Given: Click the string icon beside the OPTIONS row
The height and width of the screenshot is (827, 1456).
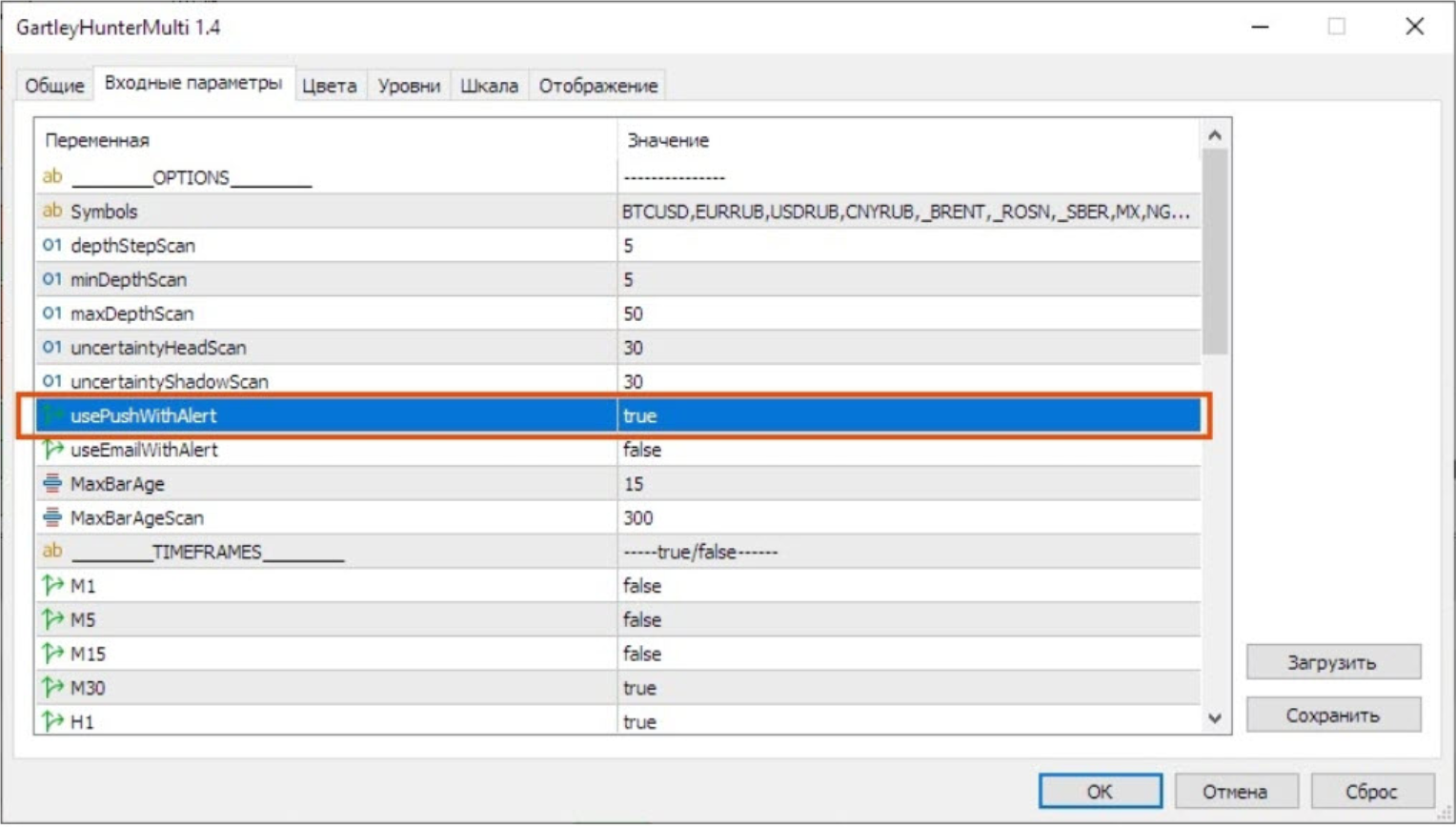Looking at the screenshot, I should [x=52, y=176].
